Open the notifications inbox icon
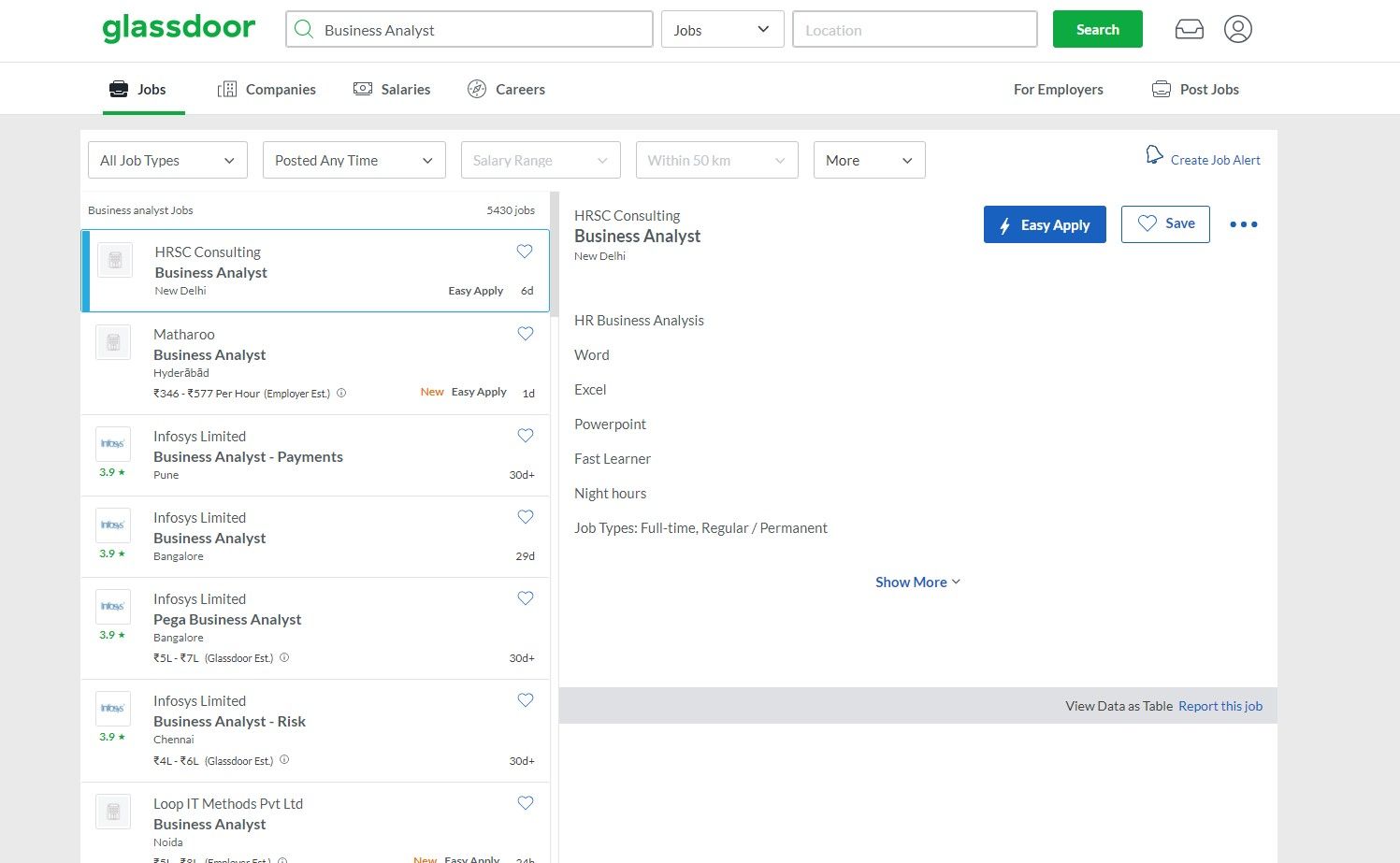This screenshot has height=863, width=1400. 1190,30
